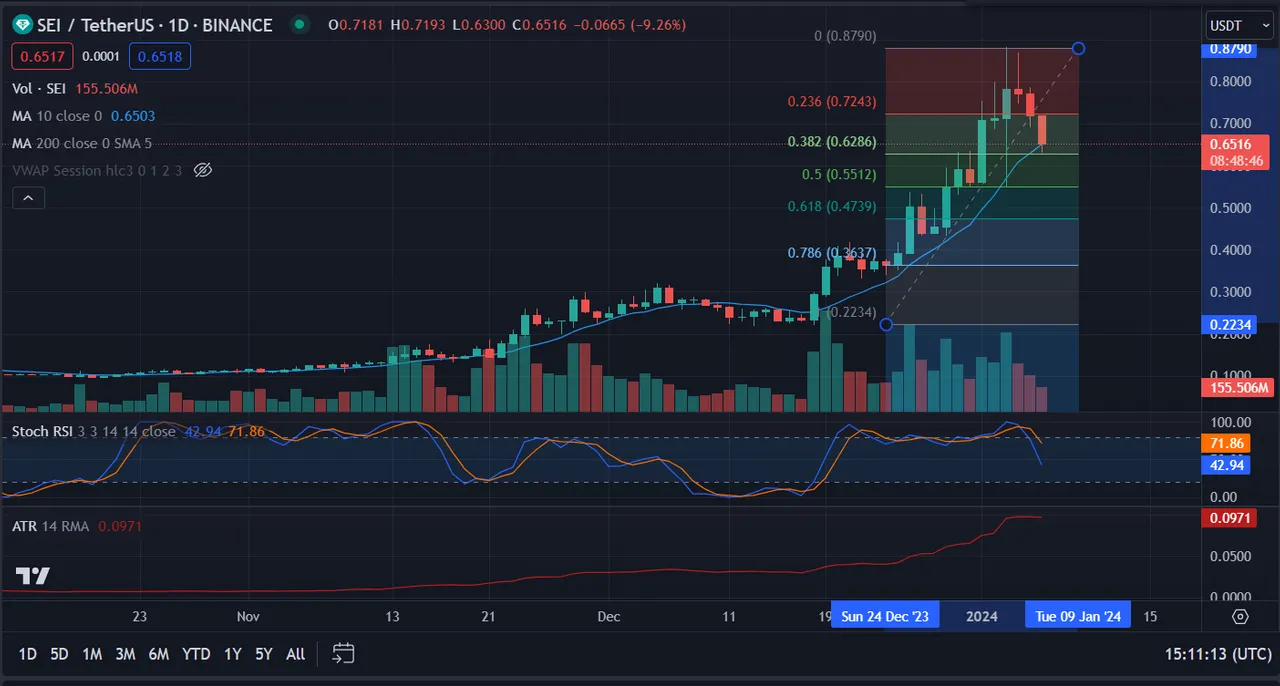Open the go-to-date calendar icon
This screenshot has height=686, width=1280.
tap(344, 654)
